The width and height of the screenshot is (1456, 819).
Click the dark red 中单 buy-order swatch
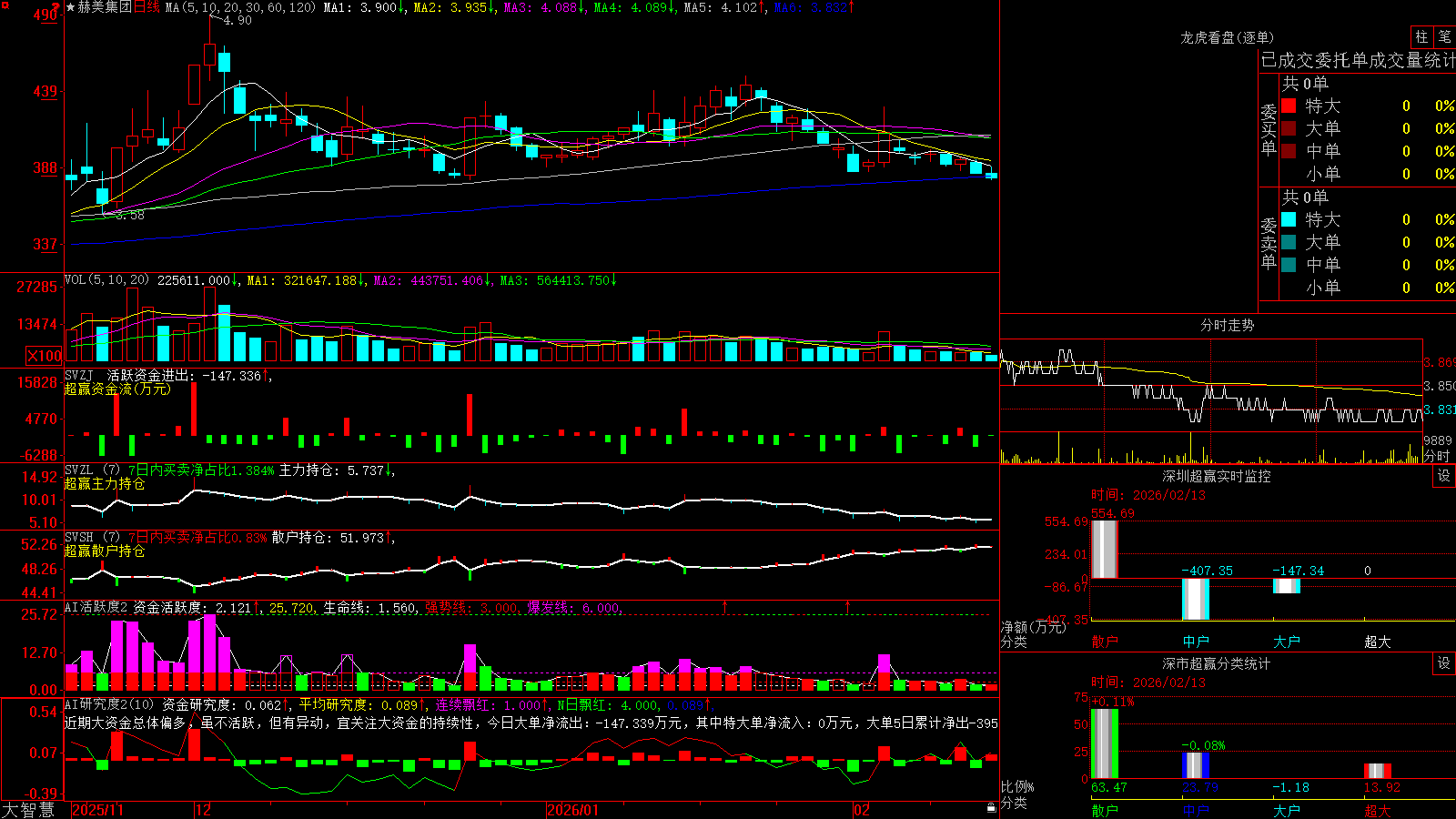pos(1289,151)
